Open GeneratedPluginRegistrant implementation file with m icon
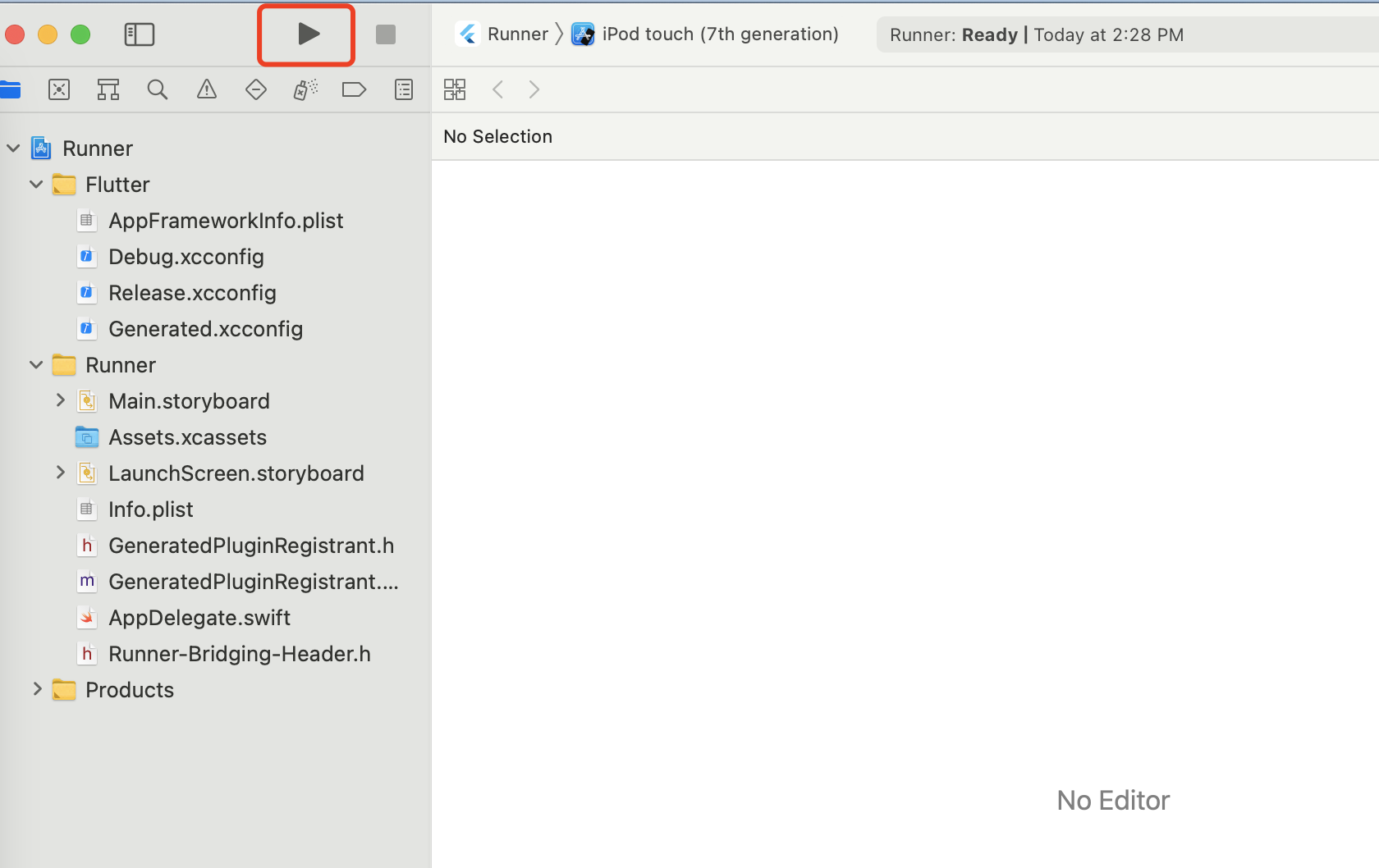Viewport: 1379px width, 868px height. point(237,582)
